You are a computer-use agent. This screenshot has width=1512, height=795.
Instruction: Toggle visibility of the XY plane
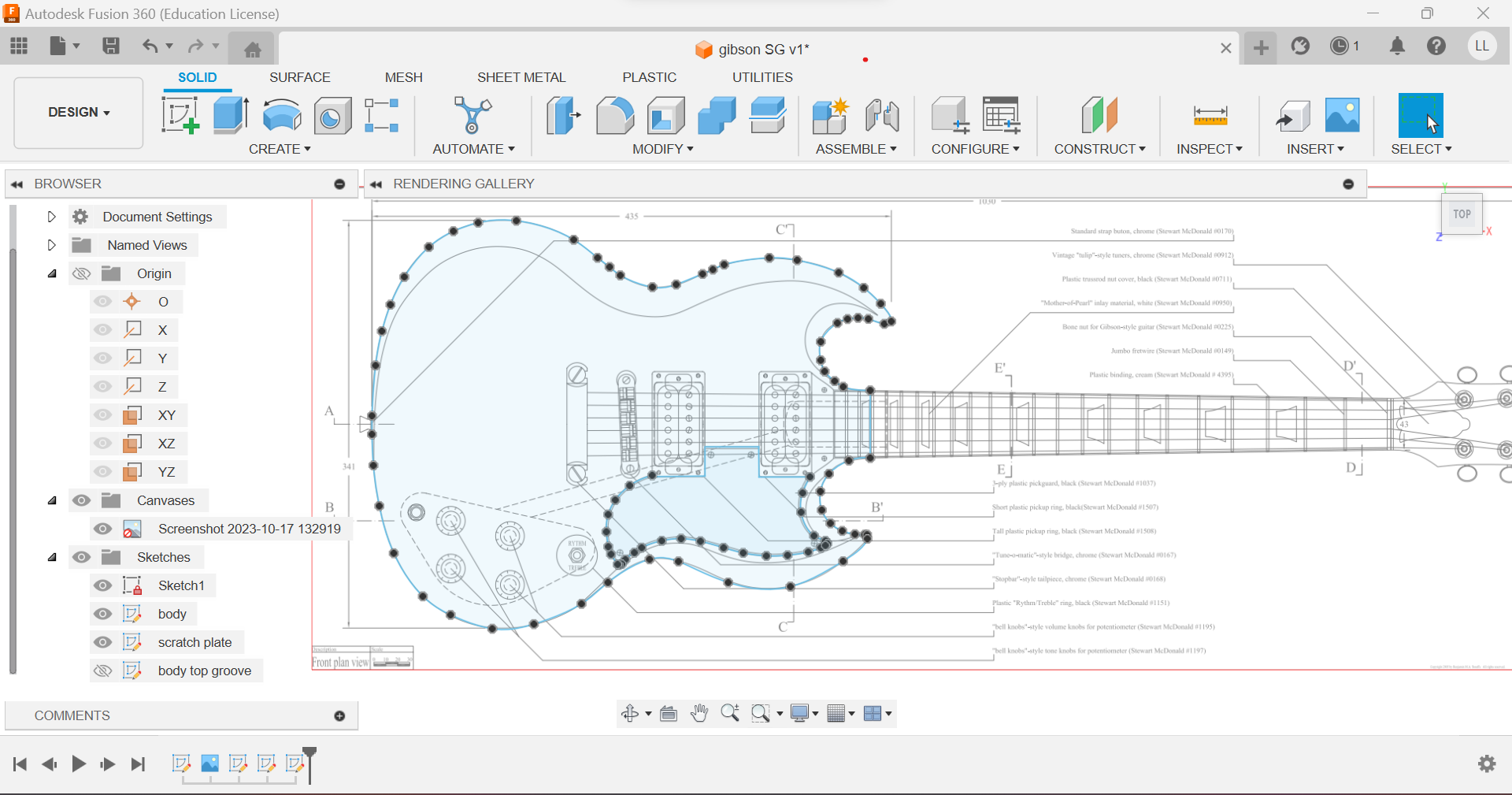(x=103, y=415)
